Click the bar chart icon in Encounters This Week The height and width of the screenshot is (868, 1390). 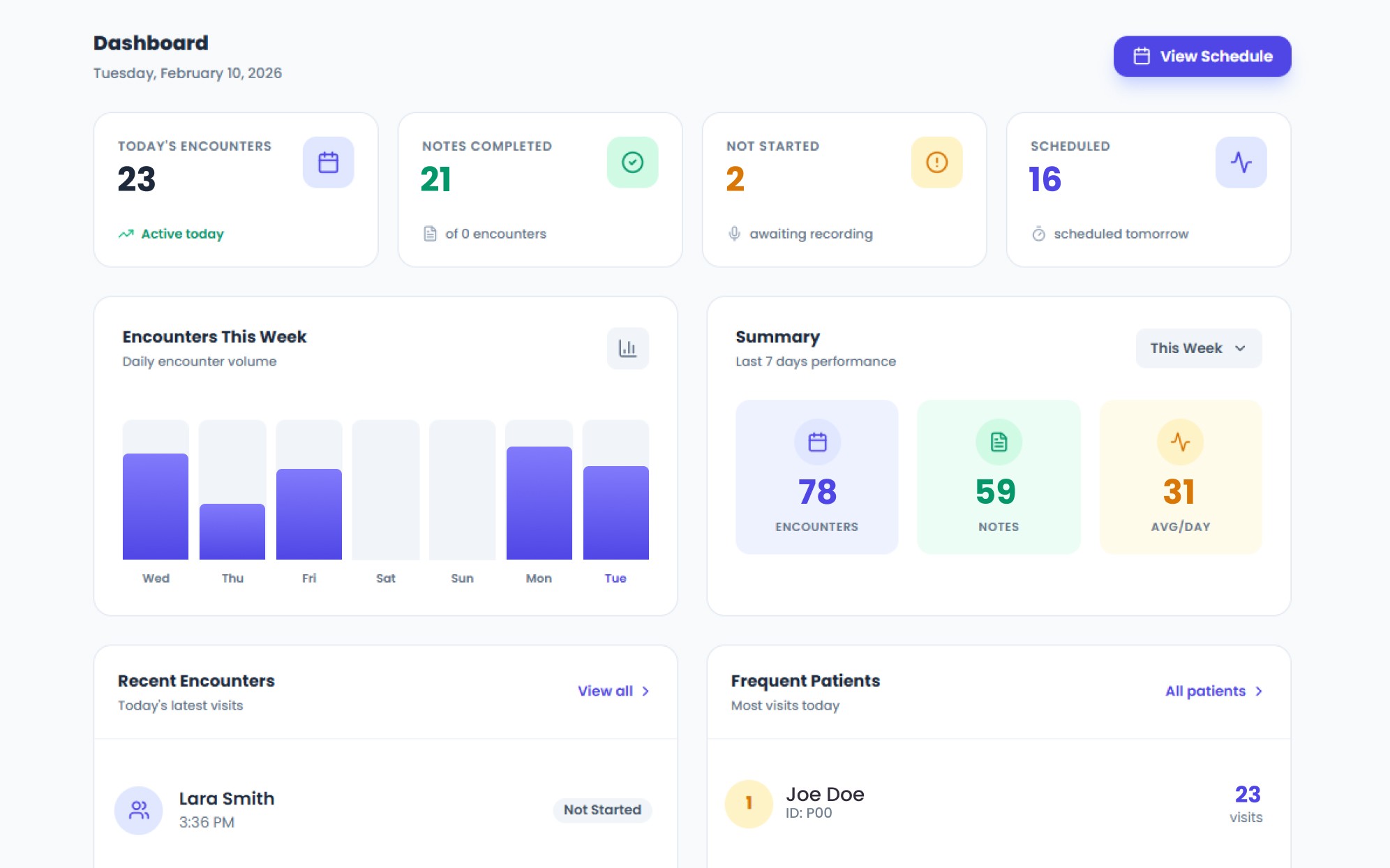[x=627, y=348]
